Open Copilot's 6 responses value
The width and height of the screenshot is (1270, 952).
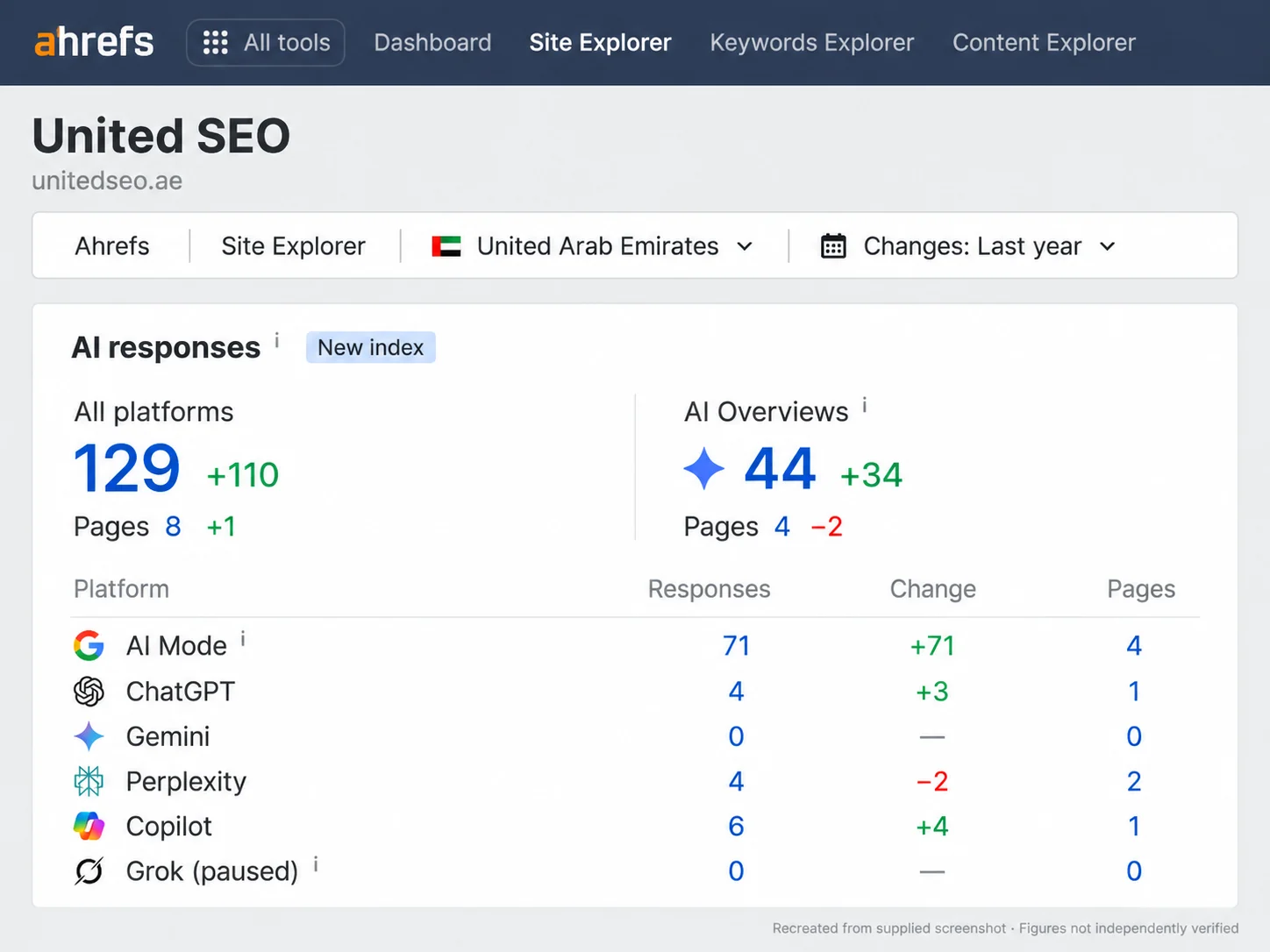pyautogui.click(x=736, y=826)
